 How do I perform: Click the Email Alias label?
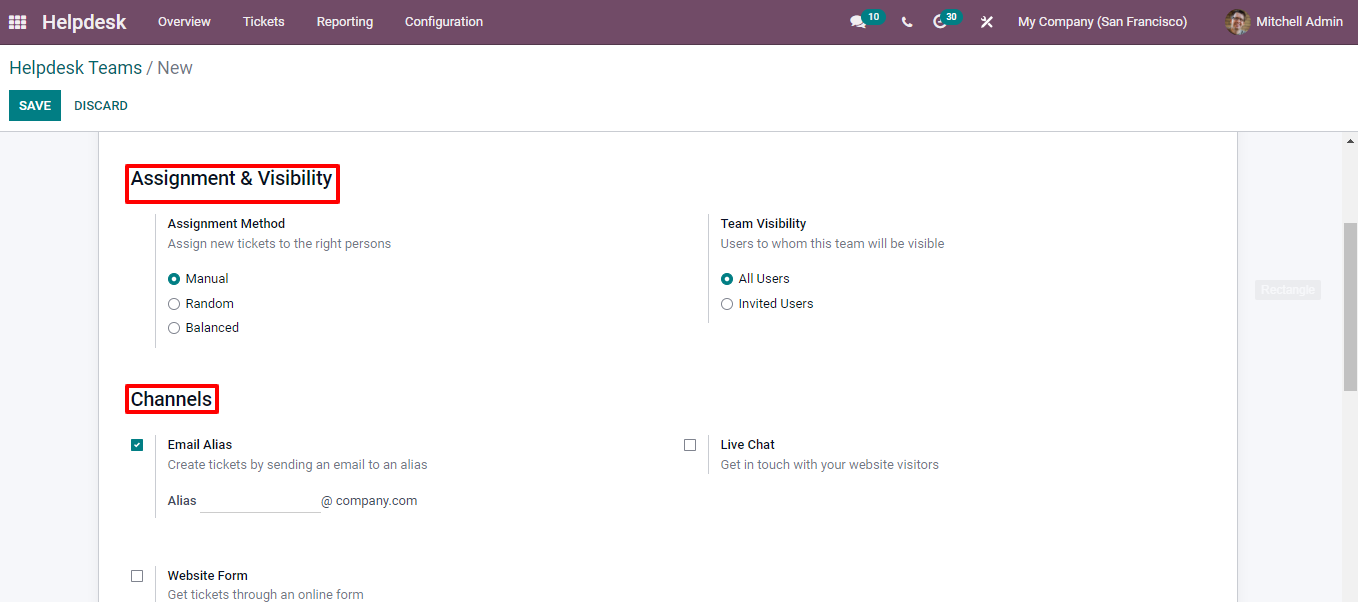tap(200, 445)
